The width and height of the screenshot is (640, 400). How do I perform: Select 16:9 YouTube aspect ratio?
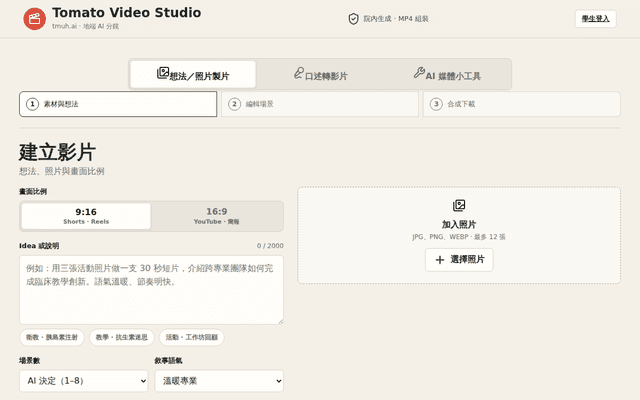coord(216,216)
